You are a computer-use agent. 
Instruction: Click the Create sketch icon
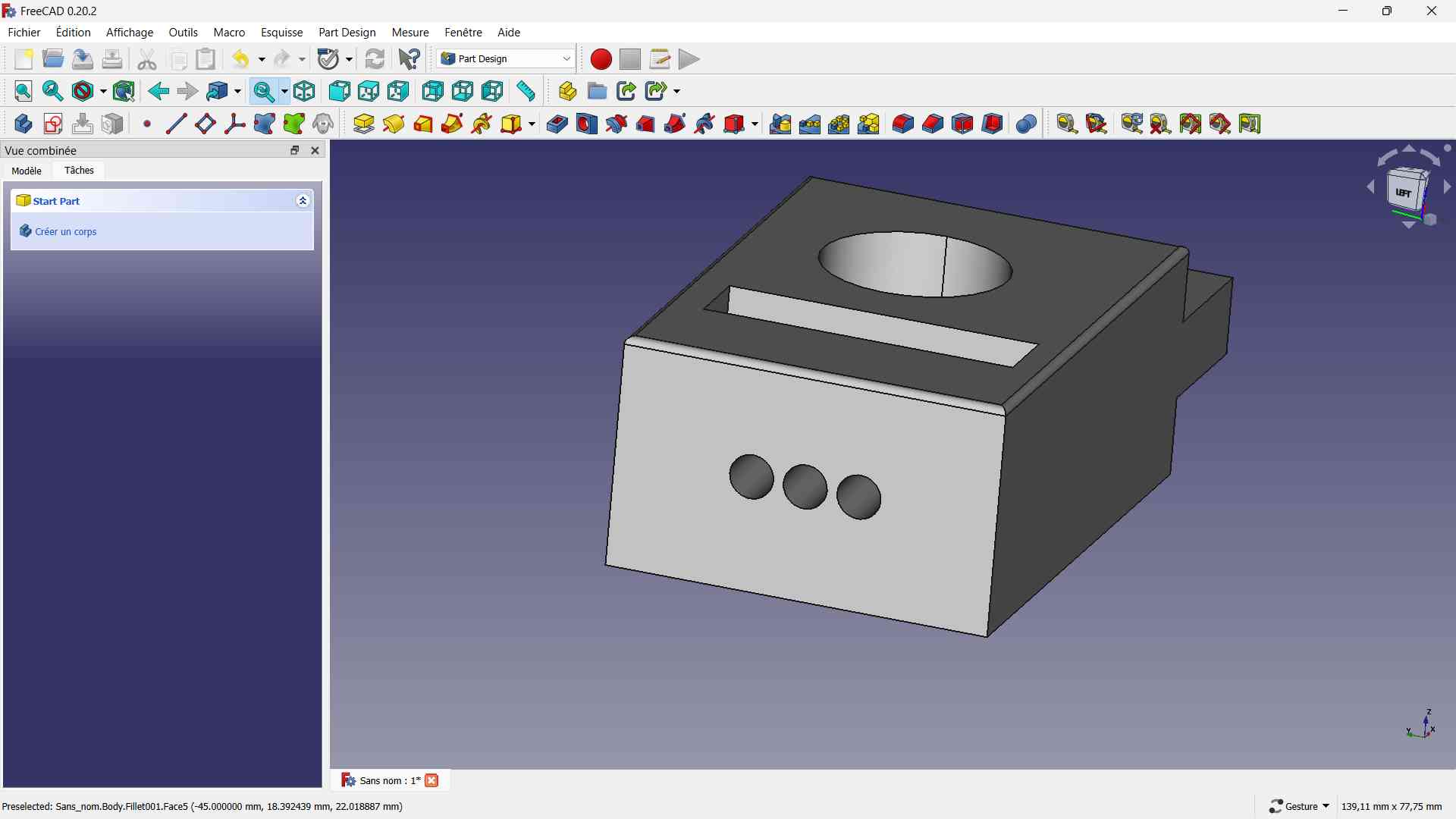pos(53,124)
